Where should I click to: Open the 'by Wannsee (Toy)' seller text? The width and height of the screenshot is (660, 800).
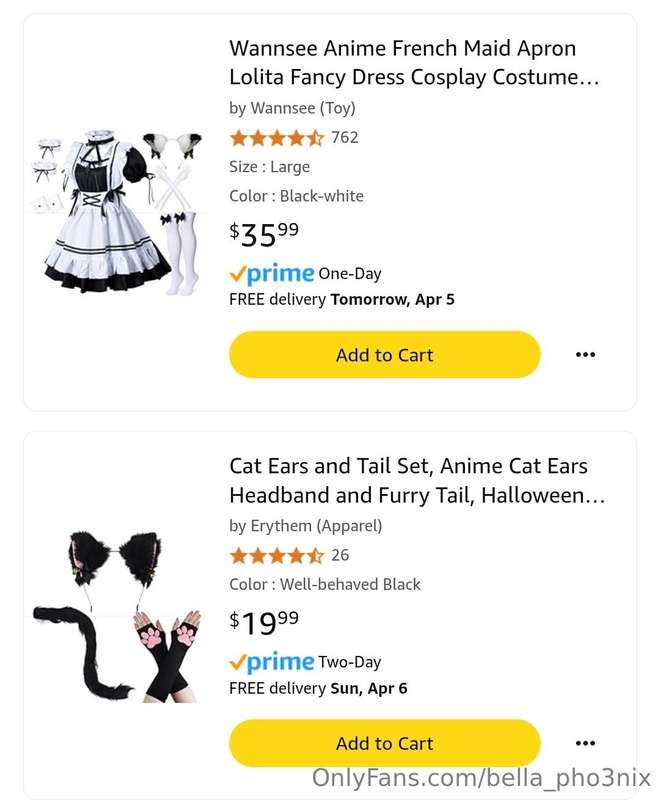tap(292, 108)
